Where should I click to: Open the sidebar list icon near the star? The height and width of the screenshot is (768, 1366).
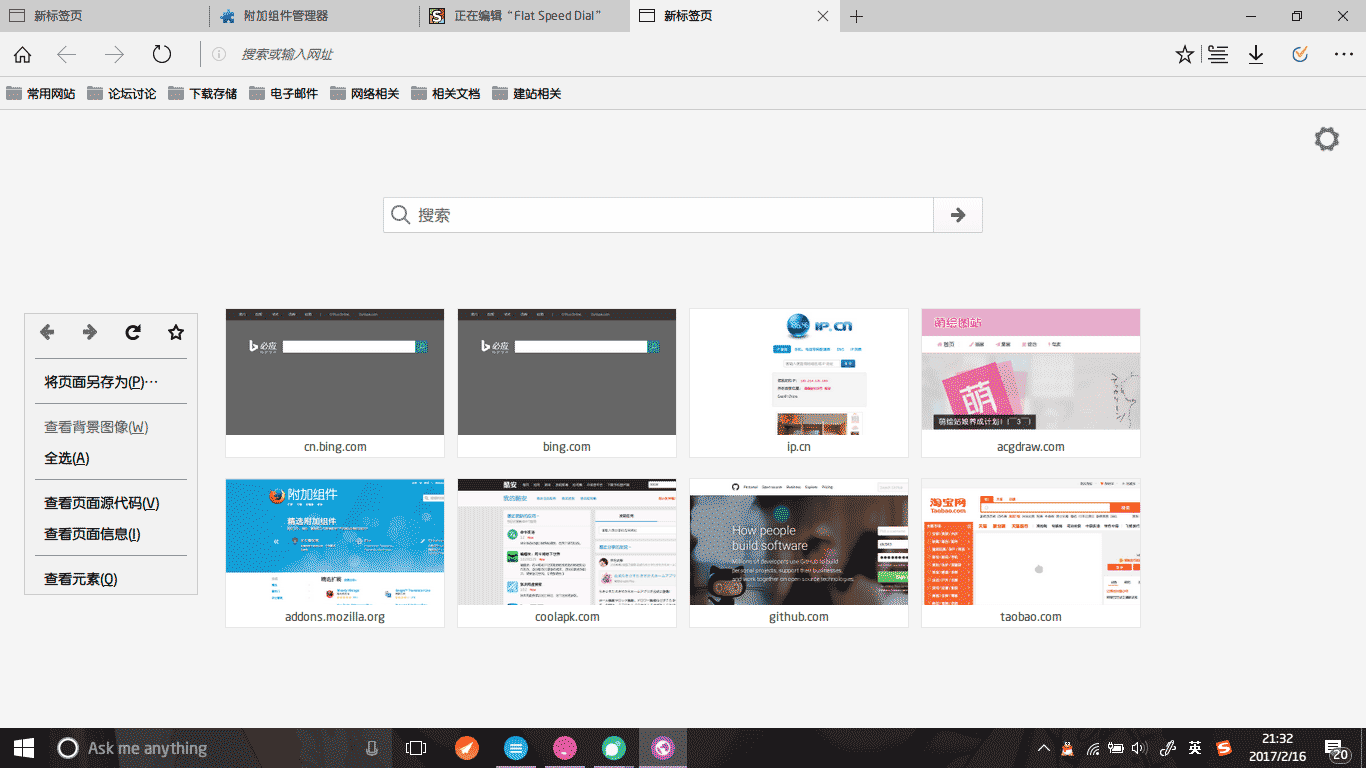[x=1218, y=54]
